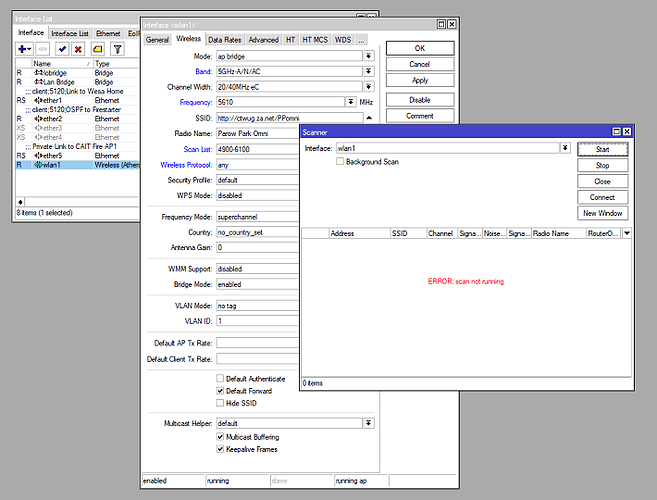The height and width of the screenshot is (500, 657).
Task: Click the blue checkmark Enable icon
Action: [62, 48]
